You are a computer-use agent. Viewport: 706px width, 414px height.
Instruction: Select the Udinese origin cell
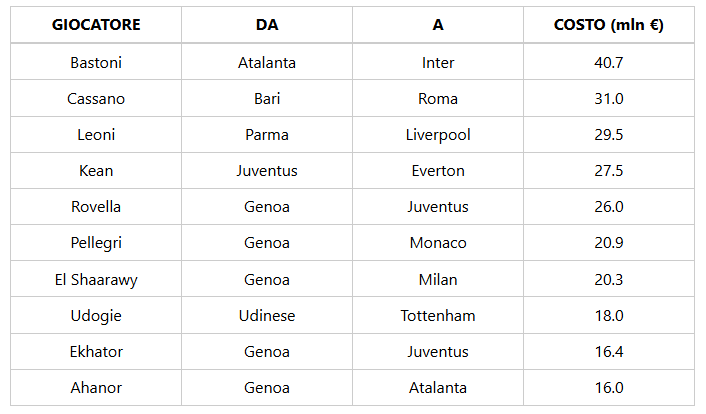(267, 315)
